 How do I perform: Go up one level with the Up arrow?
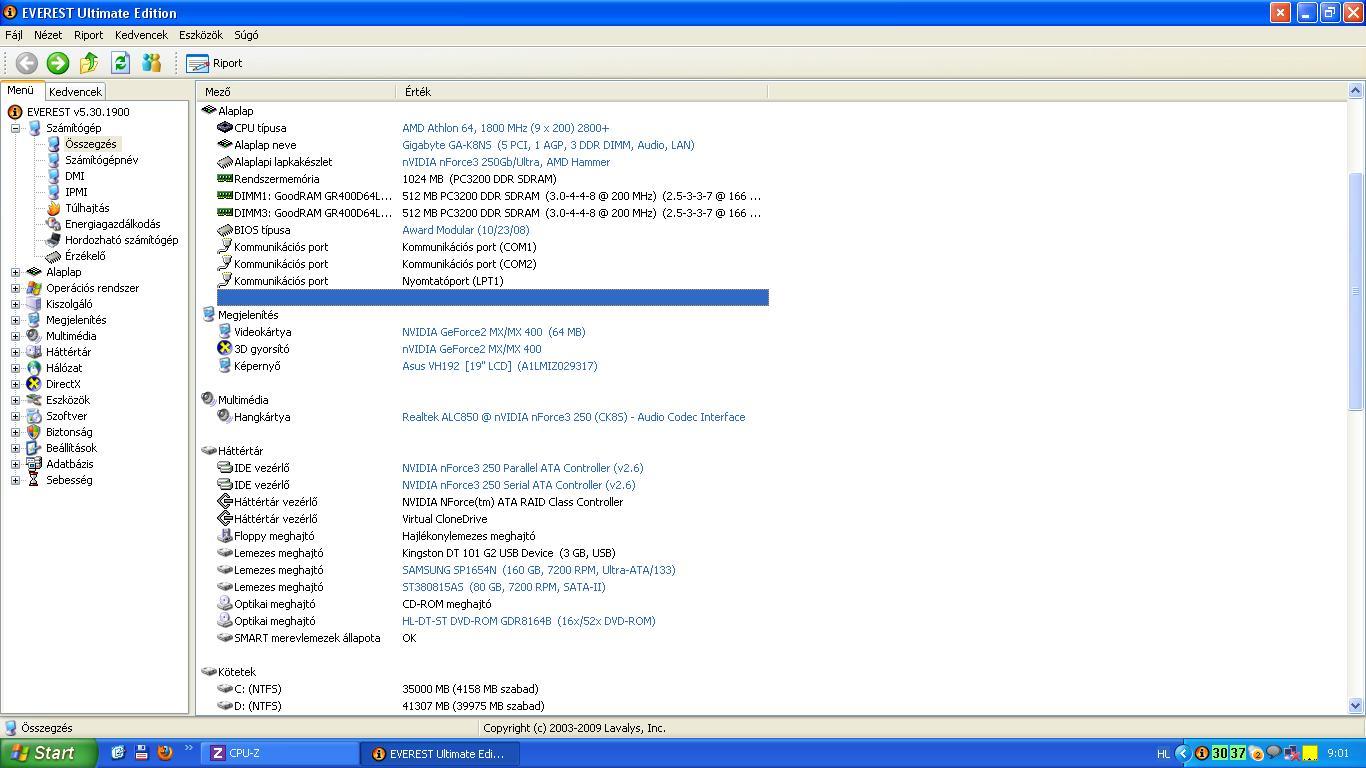tap(89, 63)
